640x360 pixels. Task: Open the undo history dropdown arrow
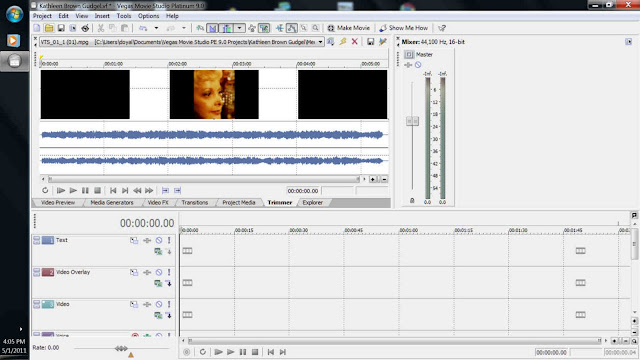(156, 28)
